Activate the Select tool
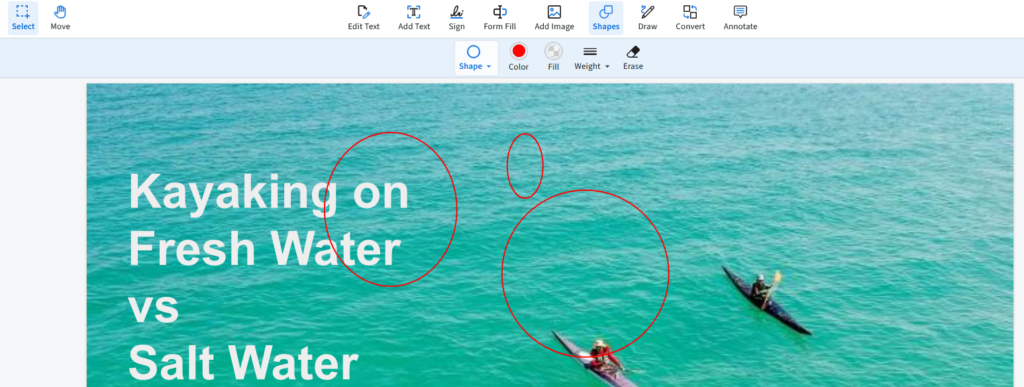This screenshot has height=387, width=1024. pyautogui.click(x=23, y=18)
